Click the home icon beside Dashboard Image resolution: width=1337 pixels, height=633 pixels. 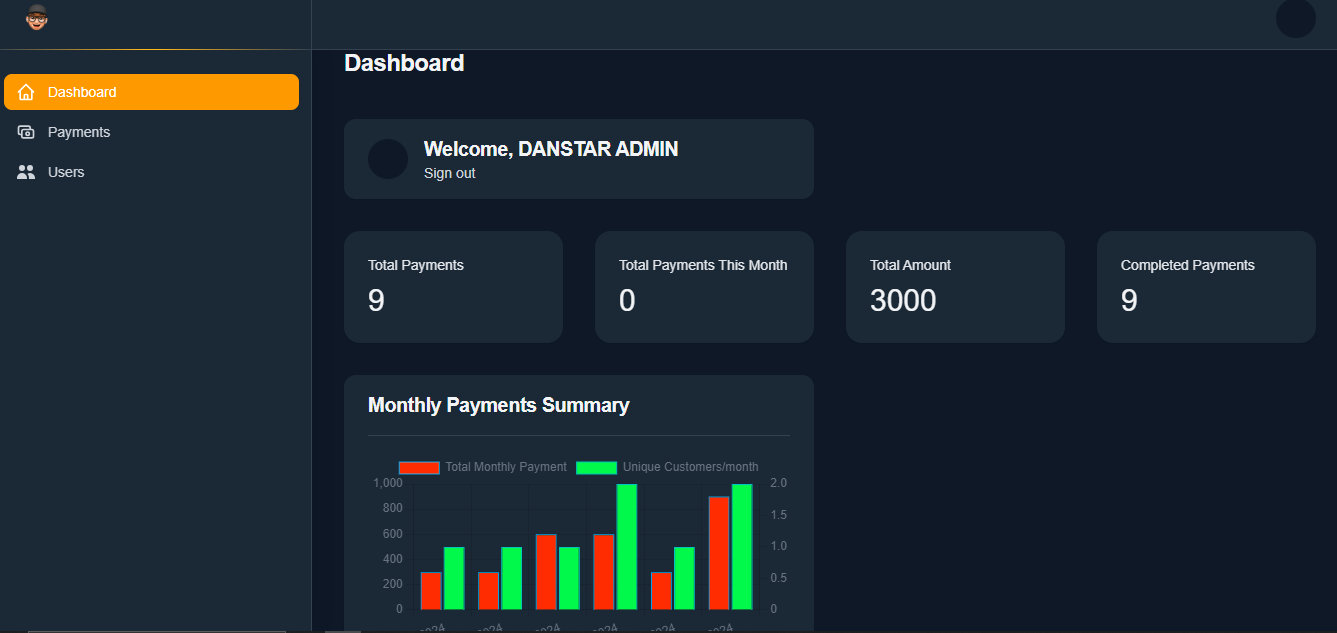[26, 92]
